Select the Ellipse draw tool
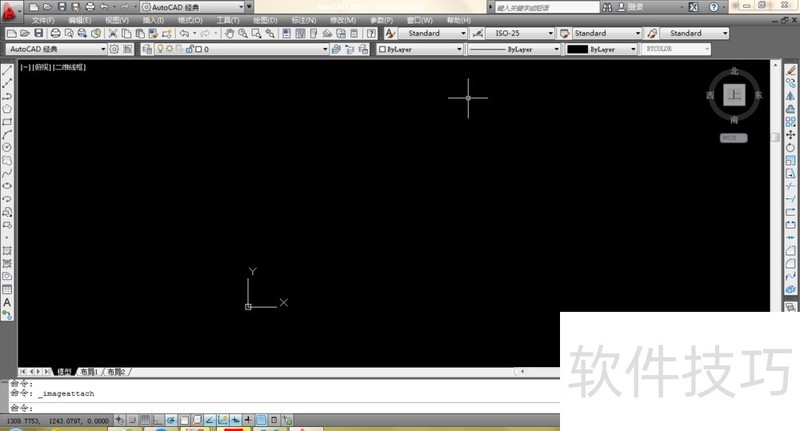Screen dimensions: 800x431 [x=7, y=186]
